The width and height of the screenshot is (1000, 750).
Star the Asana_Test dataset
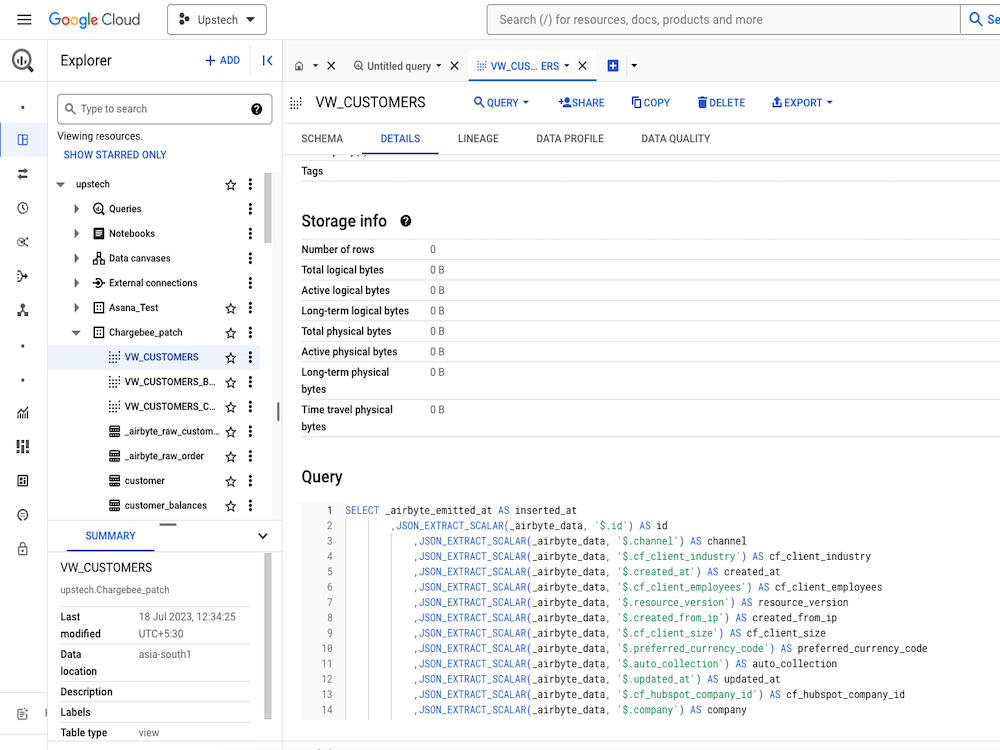(231, 308)
